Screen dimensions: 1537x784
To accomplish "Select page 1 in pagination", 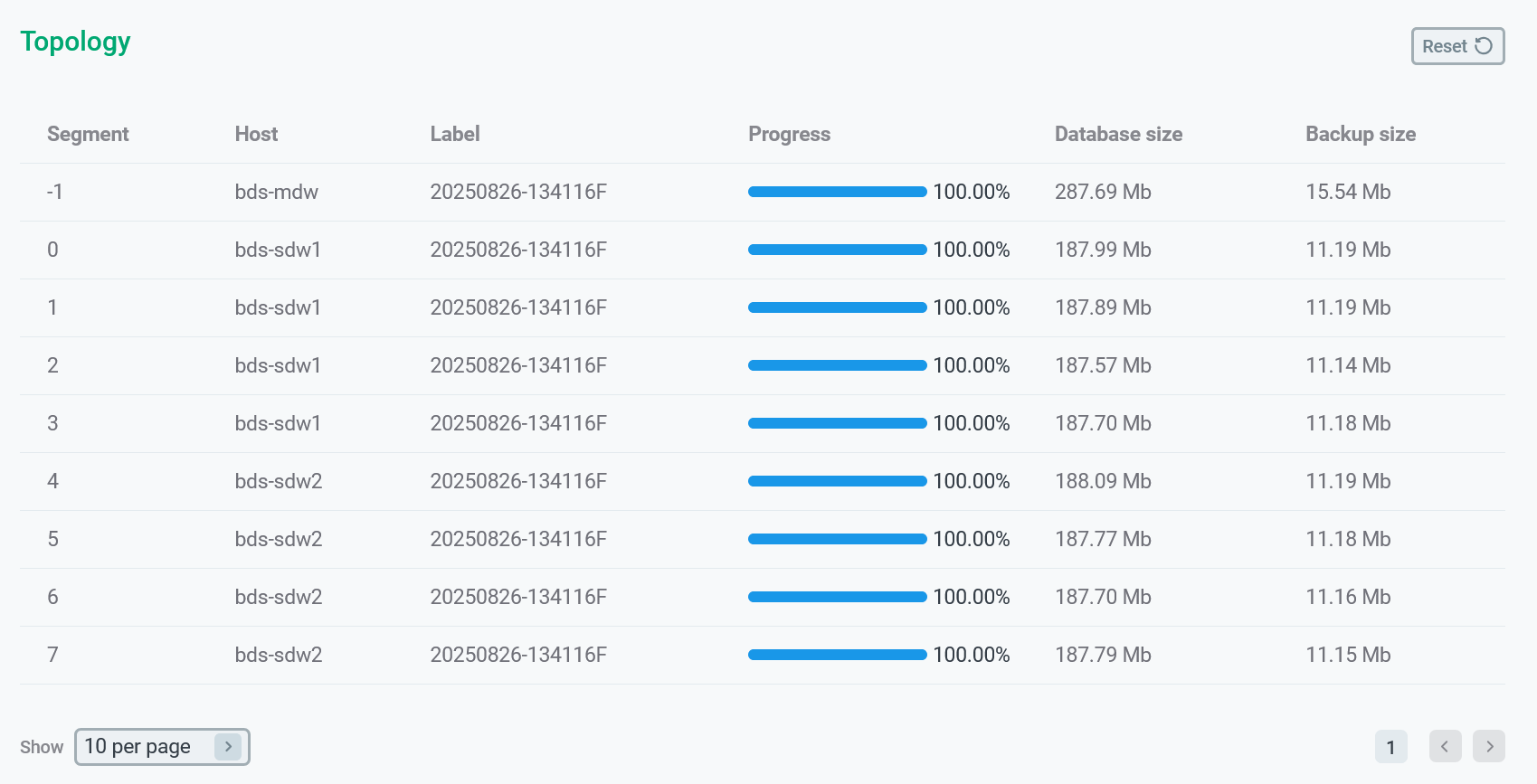I will pyautogui.click(x=1390, y=747).
